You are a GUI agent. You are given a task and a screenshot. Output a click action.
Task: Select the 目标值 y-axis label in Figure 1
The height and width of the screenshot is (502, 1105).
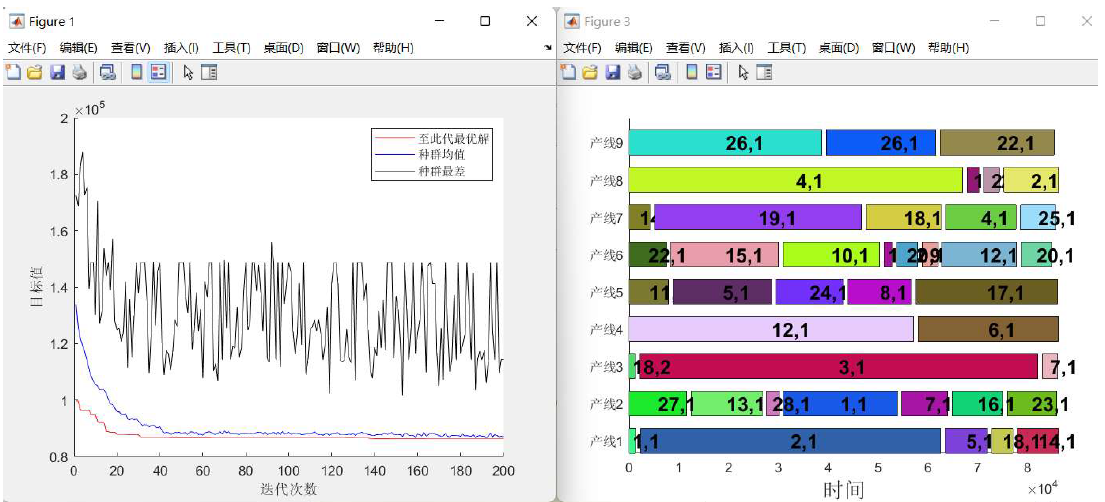point(37,287)
